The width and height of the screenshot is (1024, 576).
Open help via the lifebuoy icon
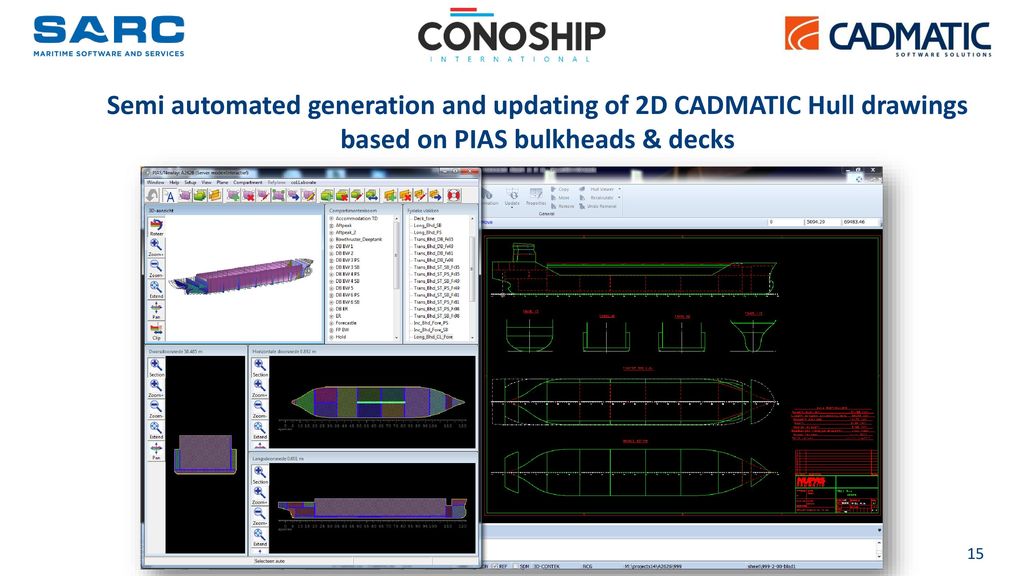click(453, 195)
